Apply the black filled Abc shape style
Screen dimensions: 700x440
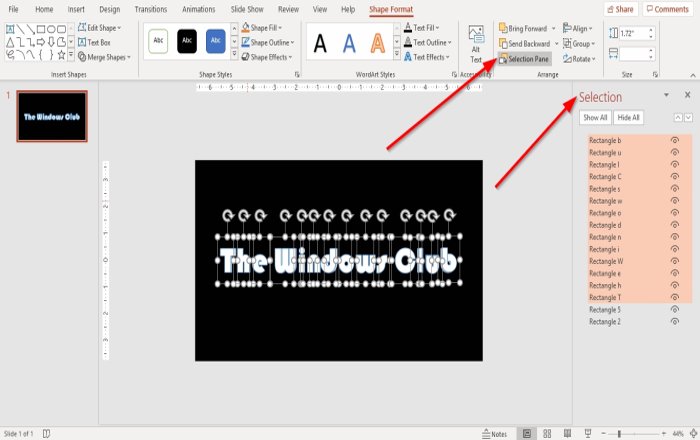tap(187, 41)
